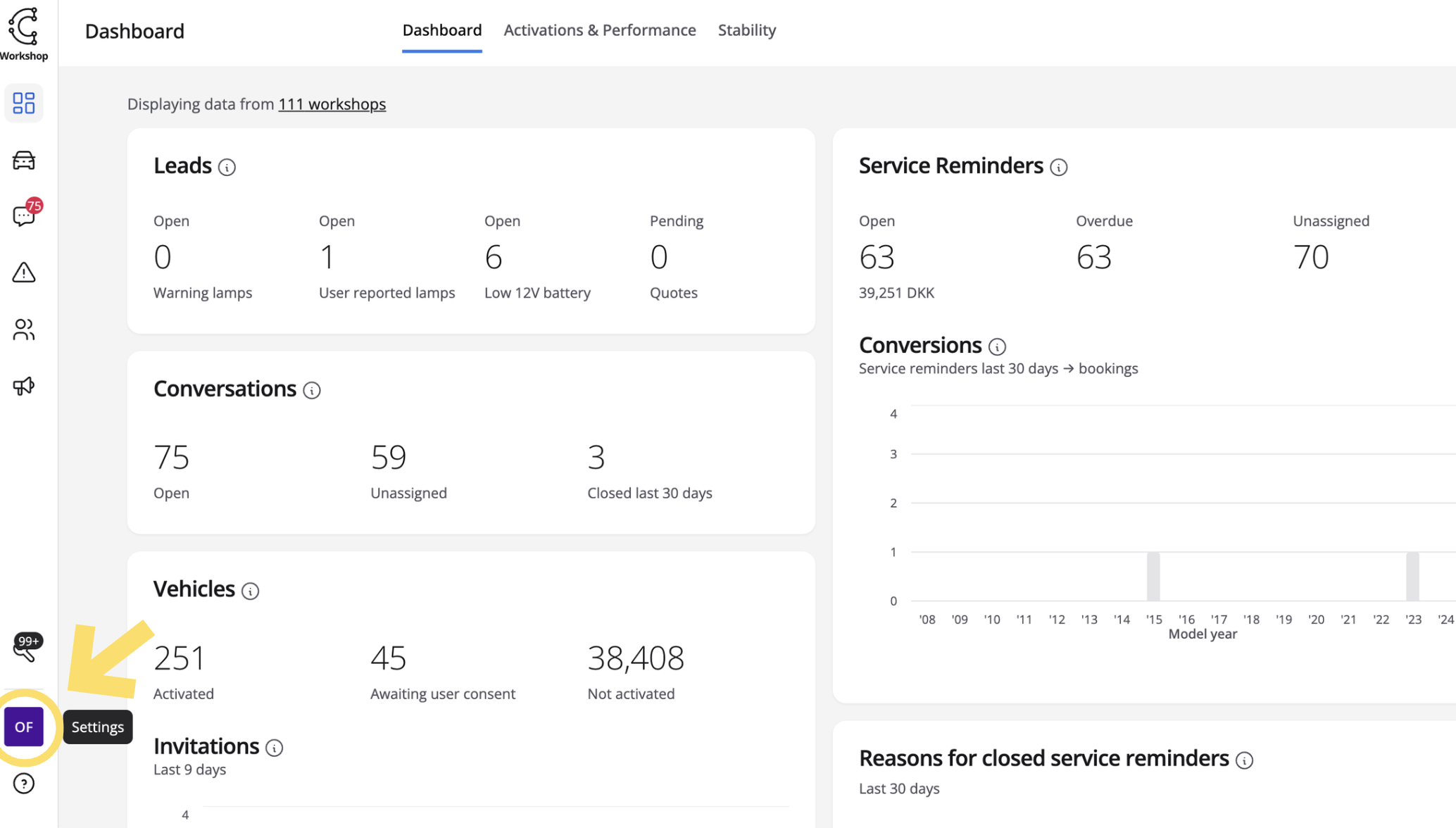The image size is (1456, 828).
Task: Click the help question mark icon
Action: [x=24, y=784]
